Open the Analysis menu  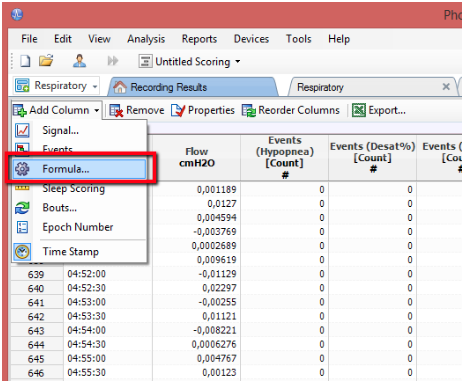pyautogui.click(x=146, y=39)
